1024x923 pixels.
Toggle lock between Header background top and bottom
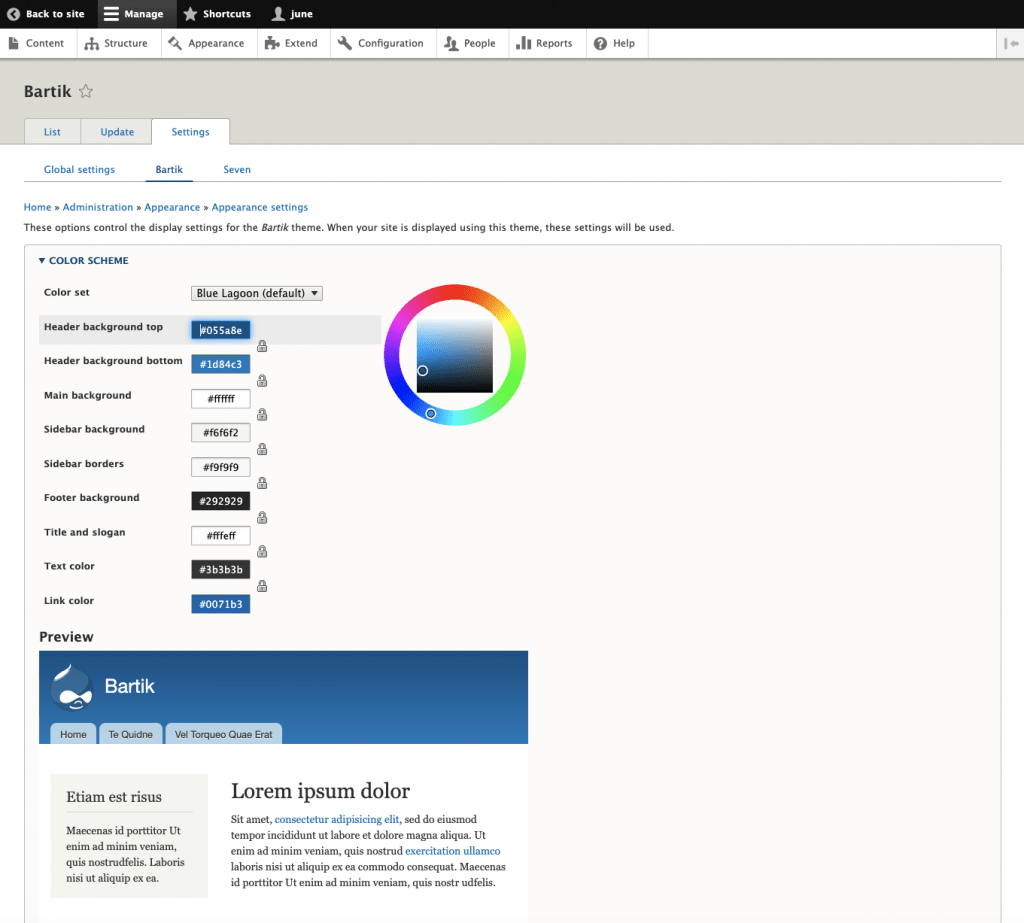[262, 346]
